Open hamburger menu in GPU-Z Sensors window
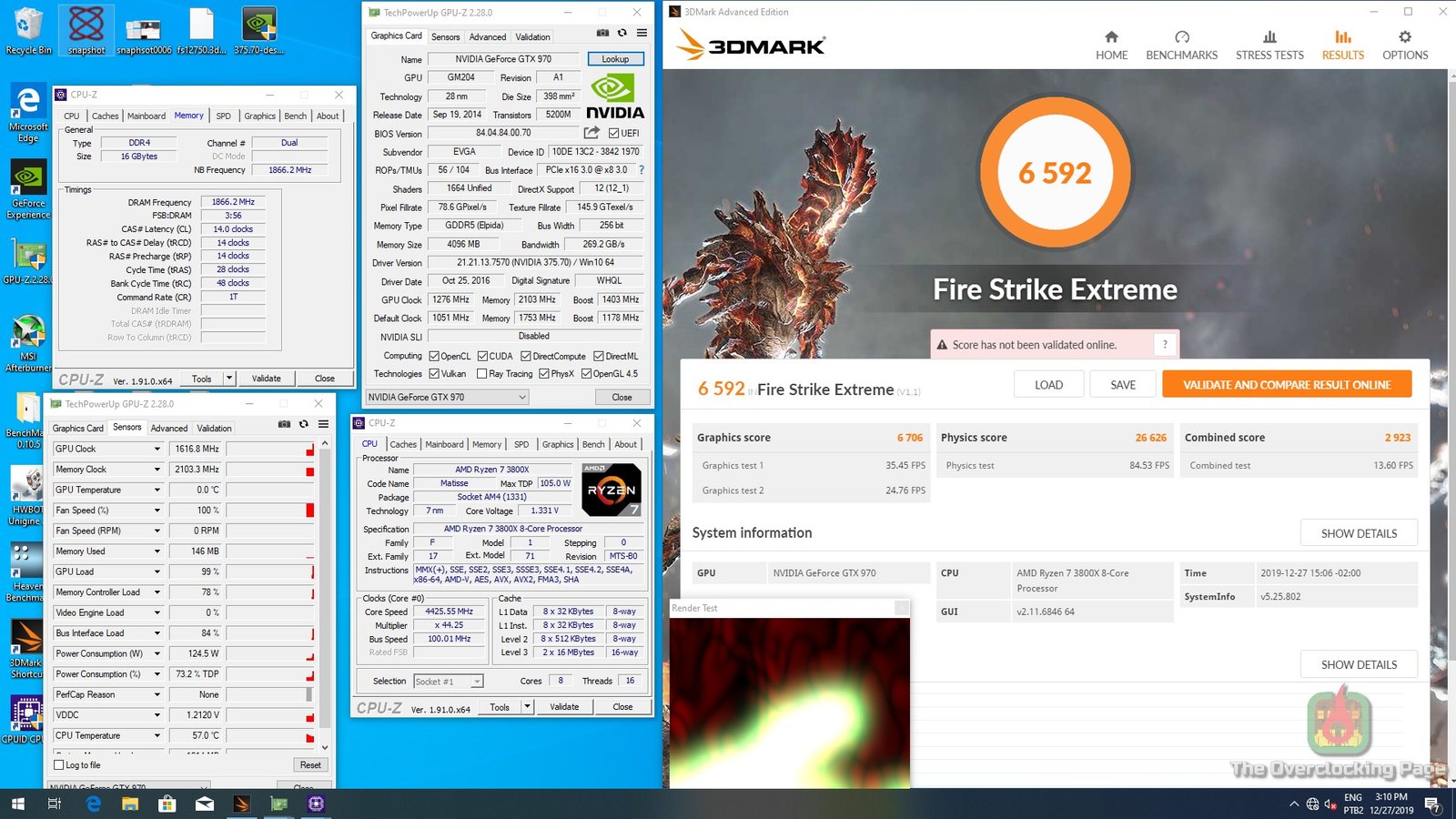The width and height of the screenshot is (1456, 819). pos(323,424)
